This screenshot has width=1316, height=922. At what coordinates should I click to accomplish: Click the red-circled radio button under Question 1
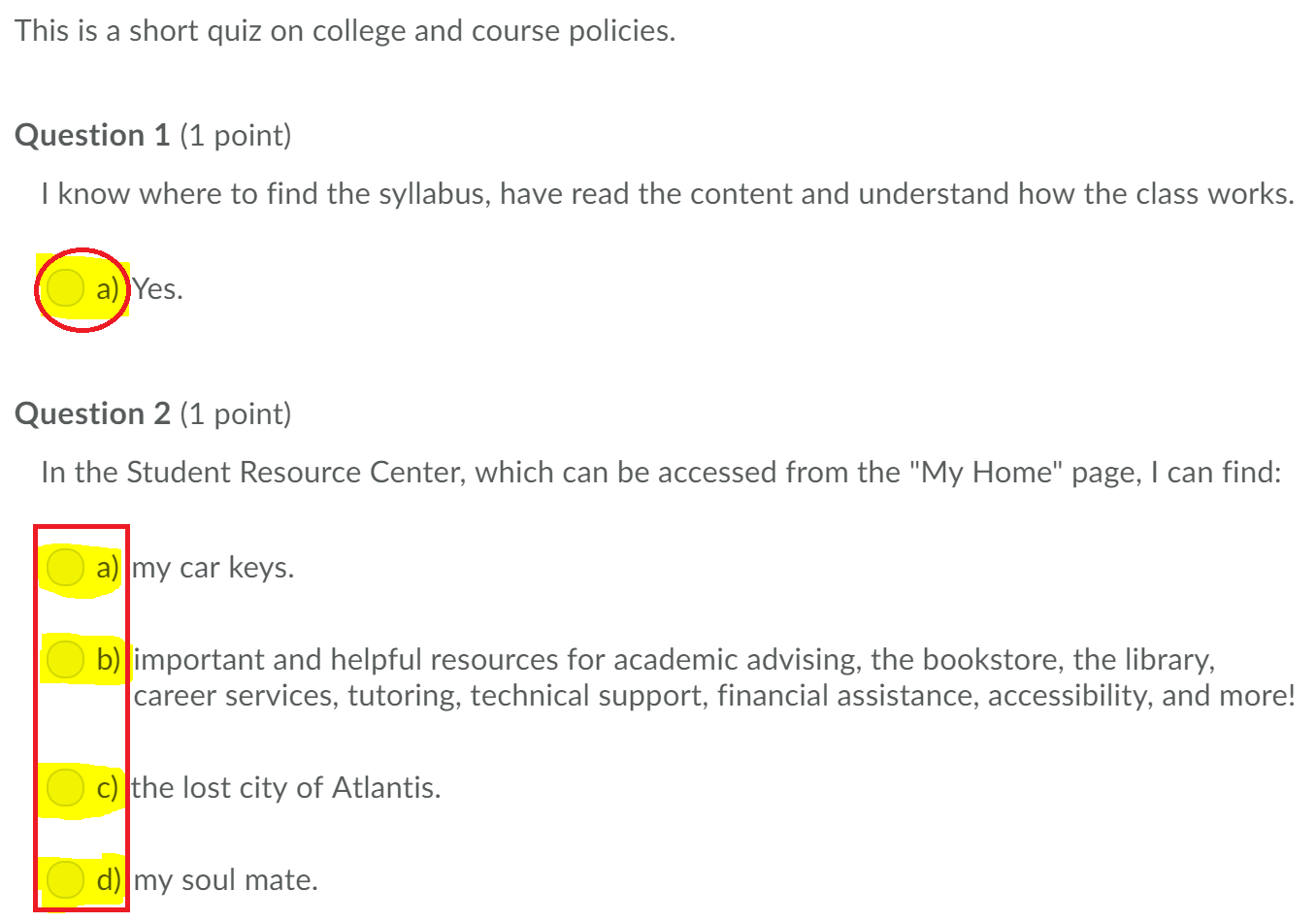(64, 287)
